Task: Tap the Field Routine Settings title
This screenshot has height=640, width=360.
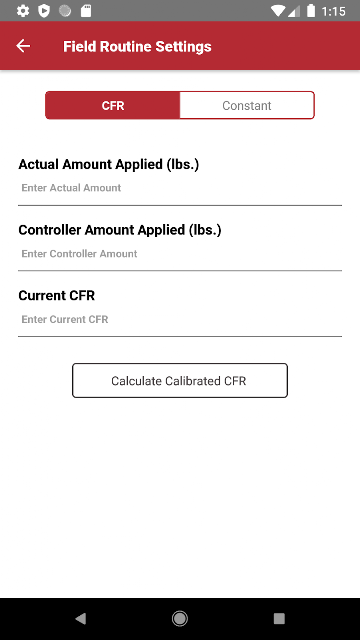Action: click(137, 47)
